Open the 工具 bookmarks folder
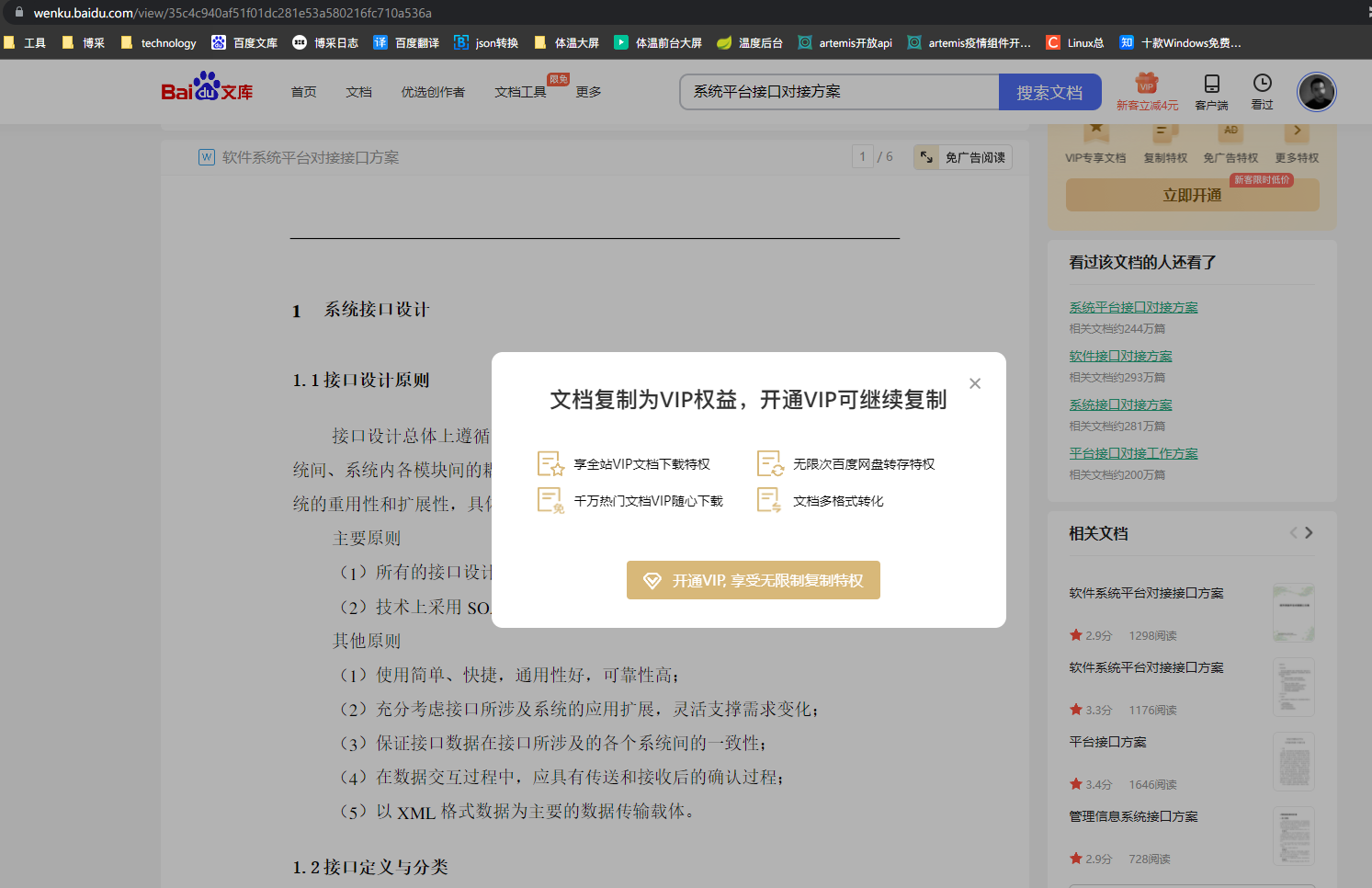This screenshot has height=888, width=1372. coord(25,42)
